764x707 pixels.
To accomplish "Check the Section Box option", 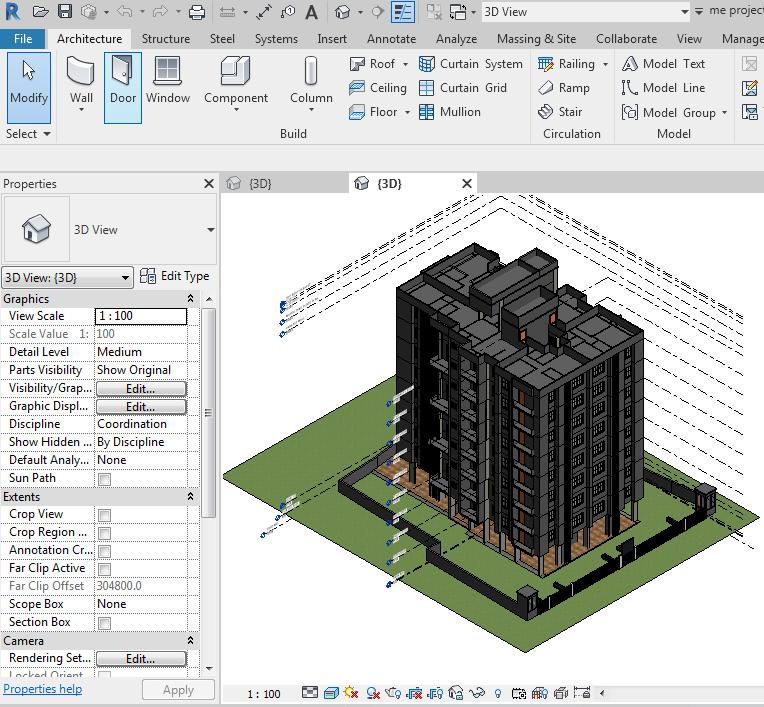I will 104,623.
